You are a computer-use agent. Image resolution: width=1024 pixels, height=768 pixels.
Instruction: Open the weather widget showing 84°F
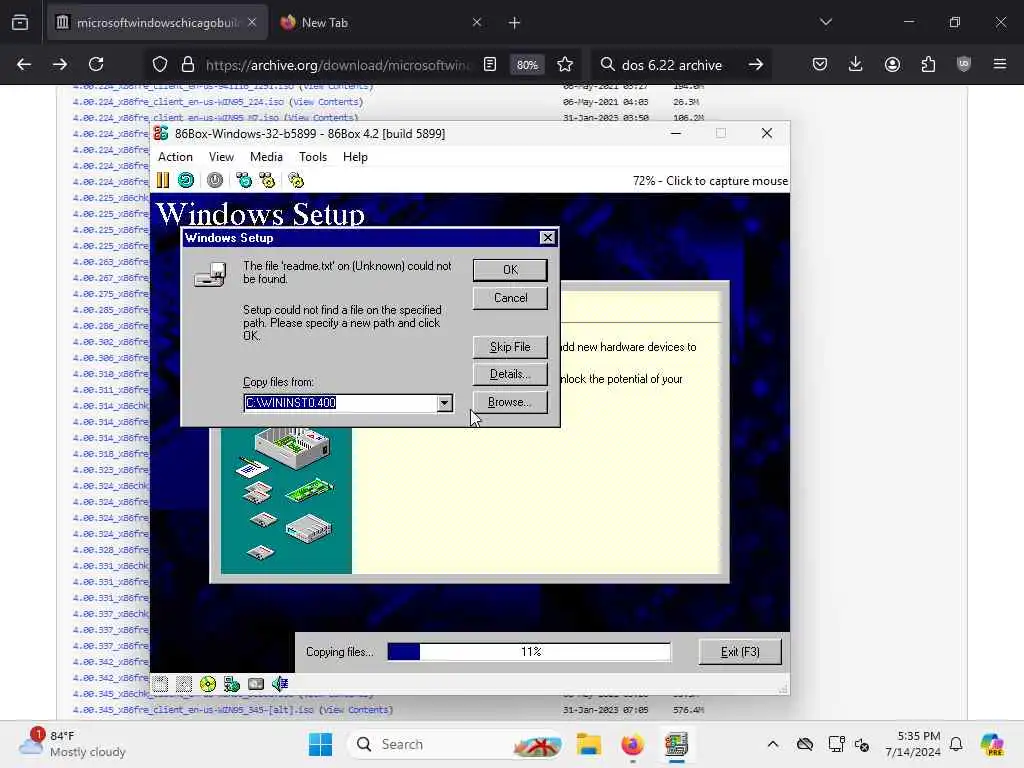click(72, 744)
